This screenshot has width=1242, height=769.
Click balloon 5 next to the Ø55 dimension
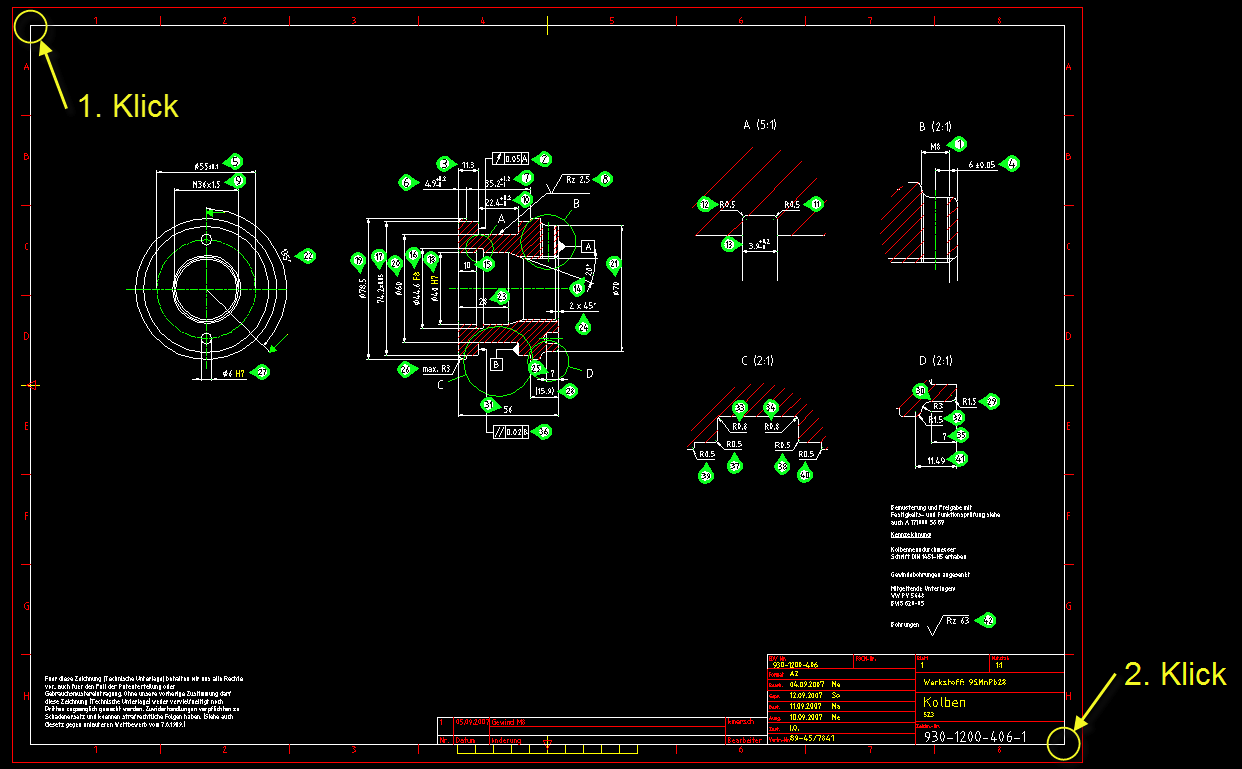[234, 161]
